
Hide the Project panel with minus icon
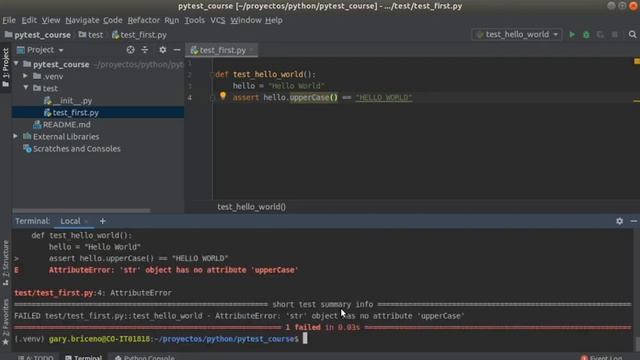(x=176, y=50)
